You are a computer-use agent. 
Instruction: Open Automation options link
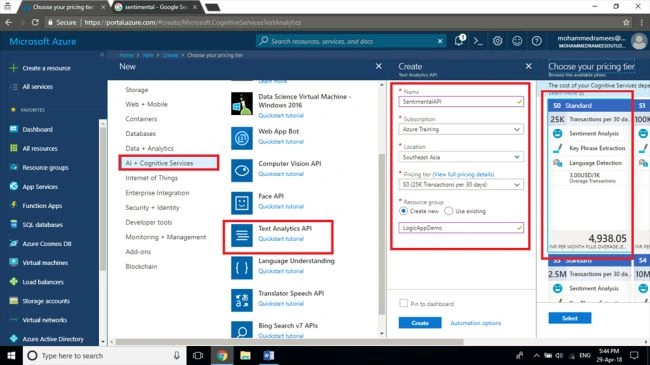coord(475,323)
